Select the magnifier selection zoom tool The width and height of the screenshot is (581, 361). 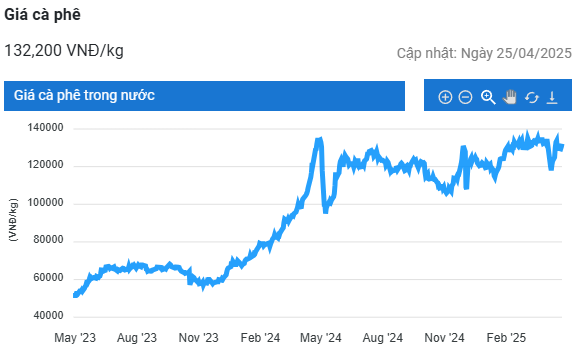pyautogui.click(x=488, y=97)
